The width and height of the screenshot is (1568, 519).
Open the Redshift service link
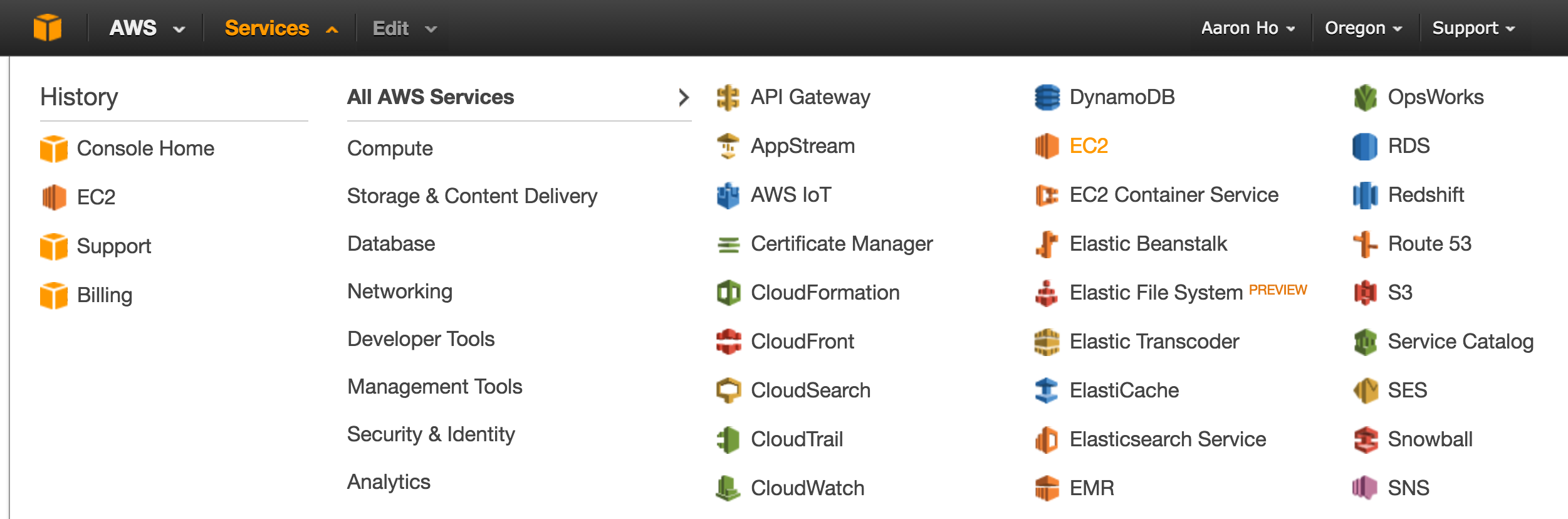click(x=1426, y=195)
